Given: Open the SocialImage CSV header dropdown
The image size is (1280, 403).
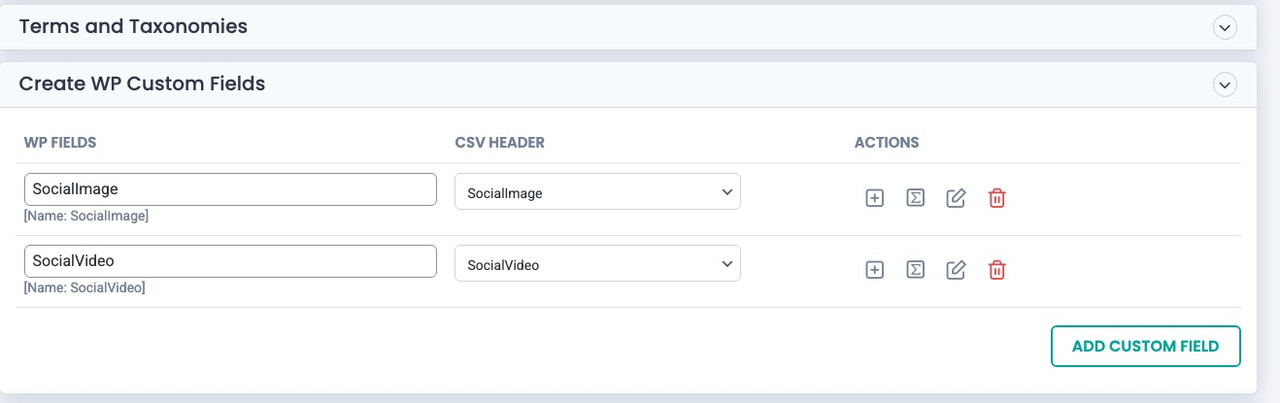Looking at the screenshot, I should [597, 192].
